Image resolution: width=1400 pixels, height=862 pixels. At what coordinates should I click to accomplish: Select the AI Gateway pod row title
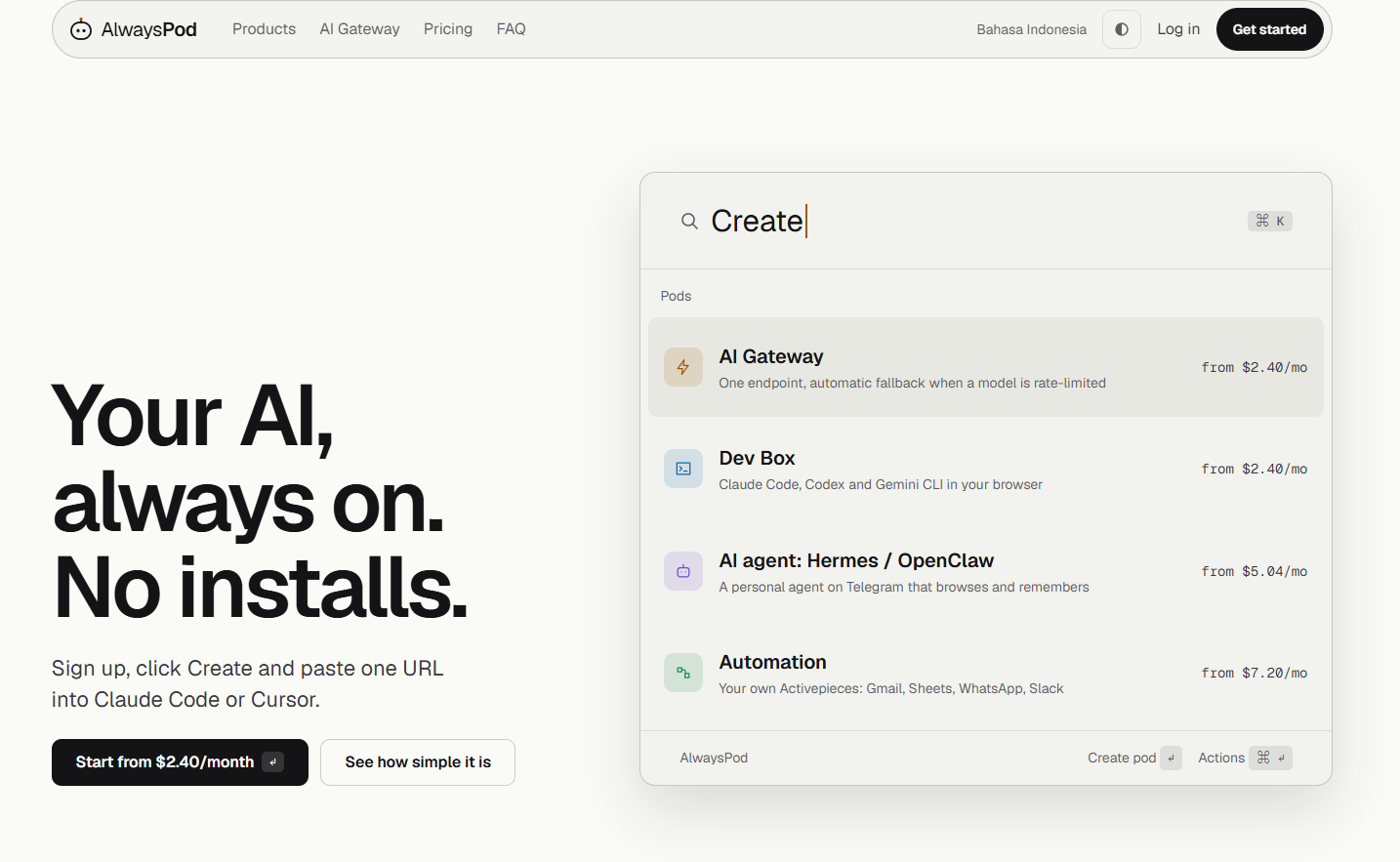(771, 356)
